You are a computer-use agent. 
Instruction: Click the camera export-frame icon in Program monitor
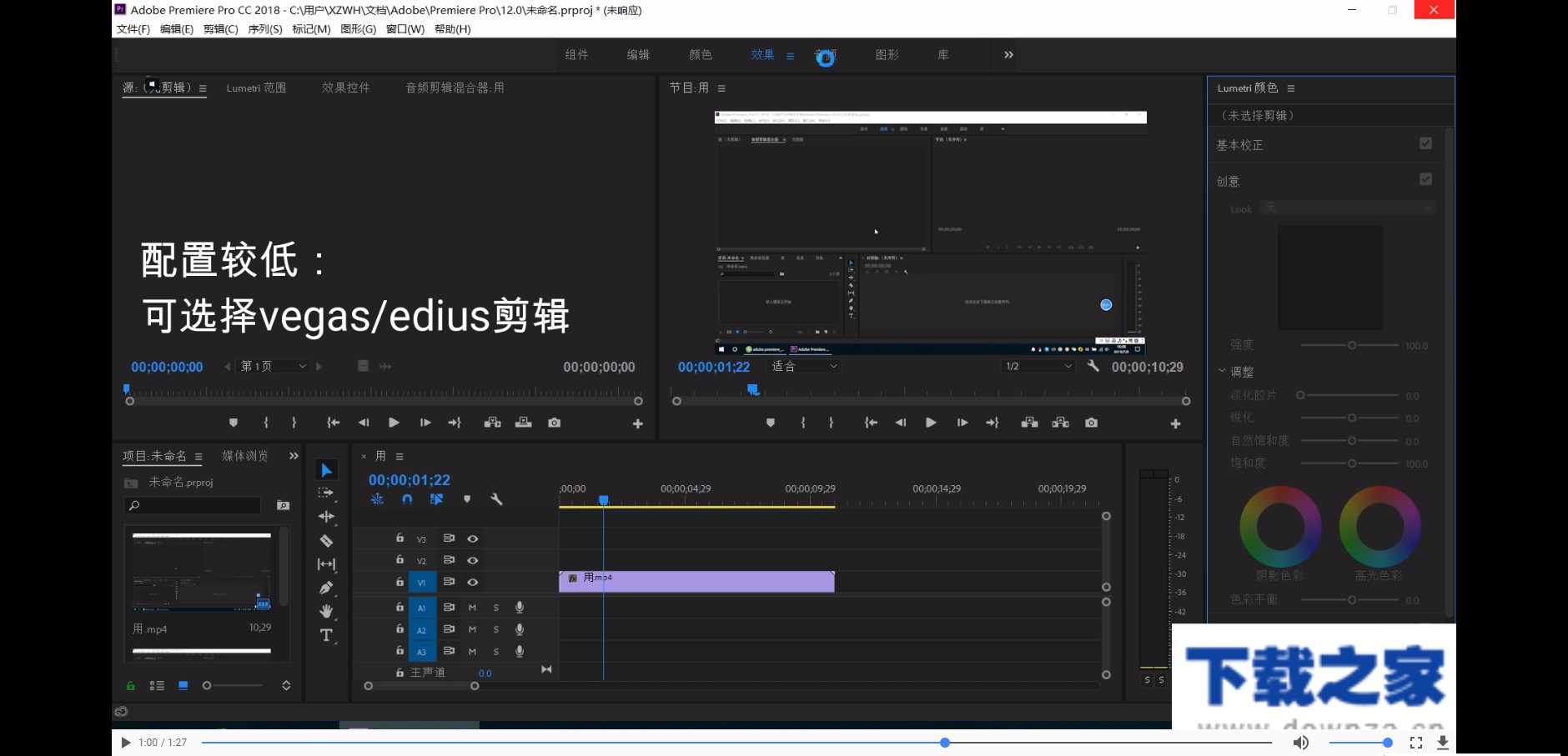[x=1092, y=423]
